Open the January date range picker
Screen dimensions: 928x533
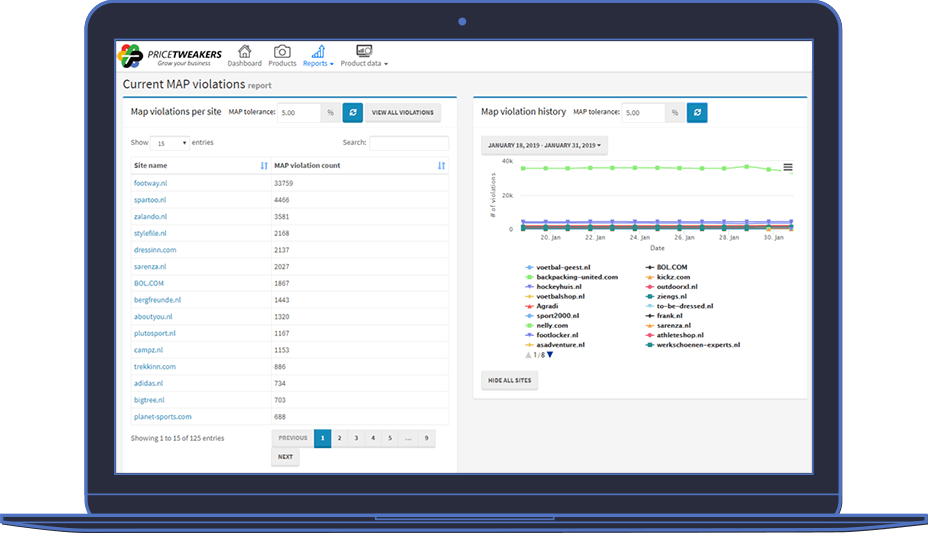[544, 146]
